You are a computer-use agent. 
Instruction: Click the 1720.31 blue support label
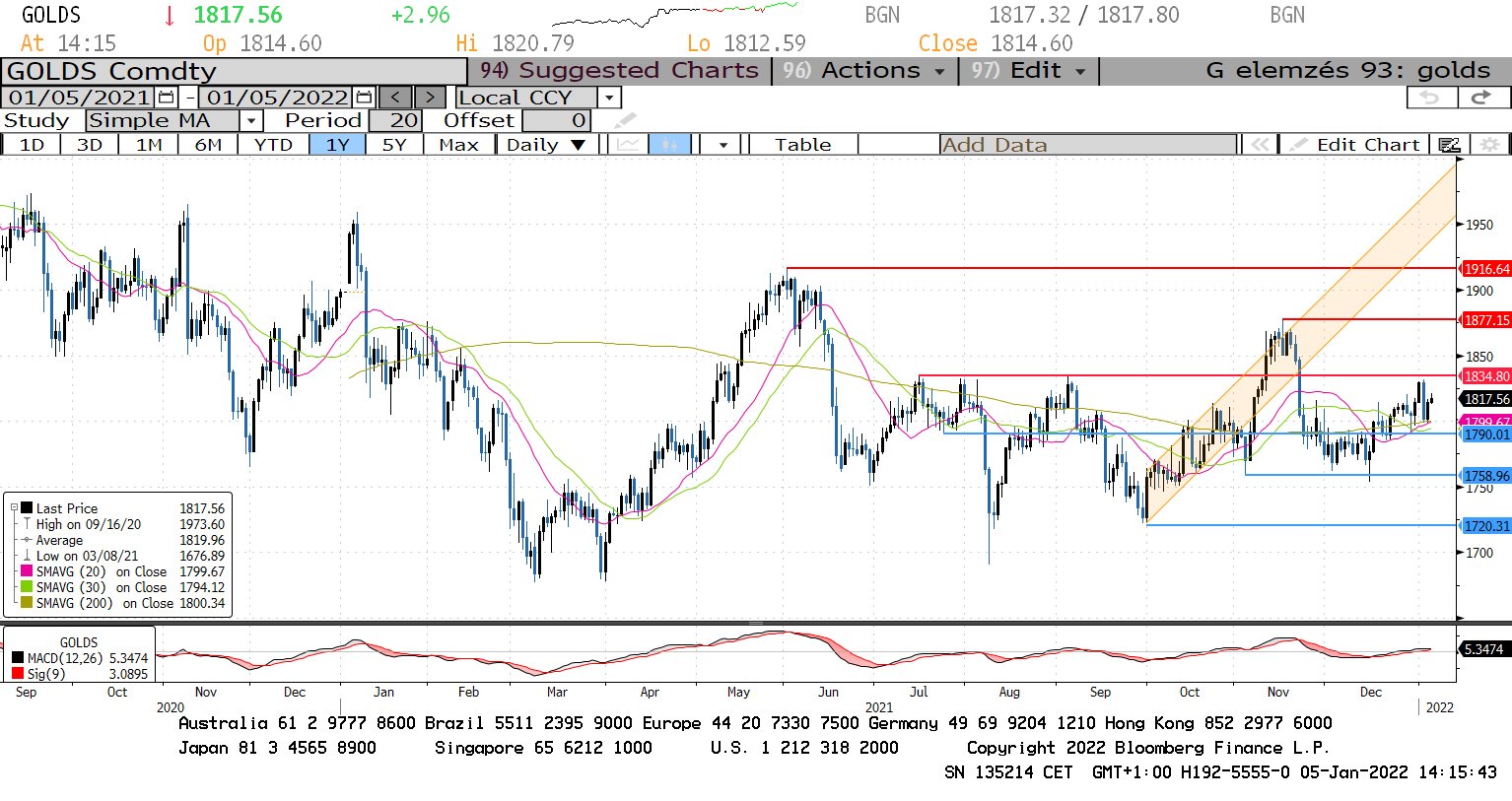(x=1486, y=526)
